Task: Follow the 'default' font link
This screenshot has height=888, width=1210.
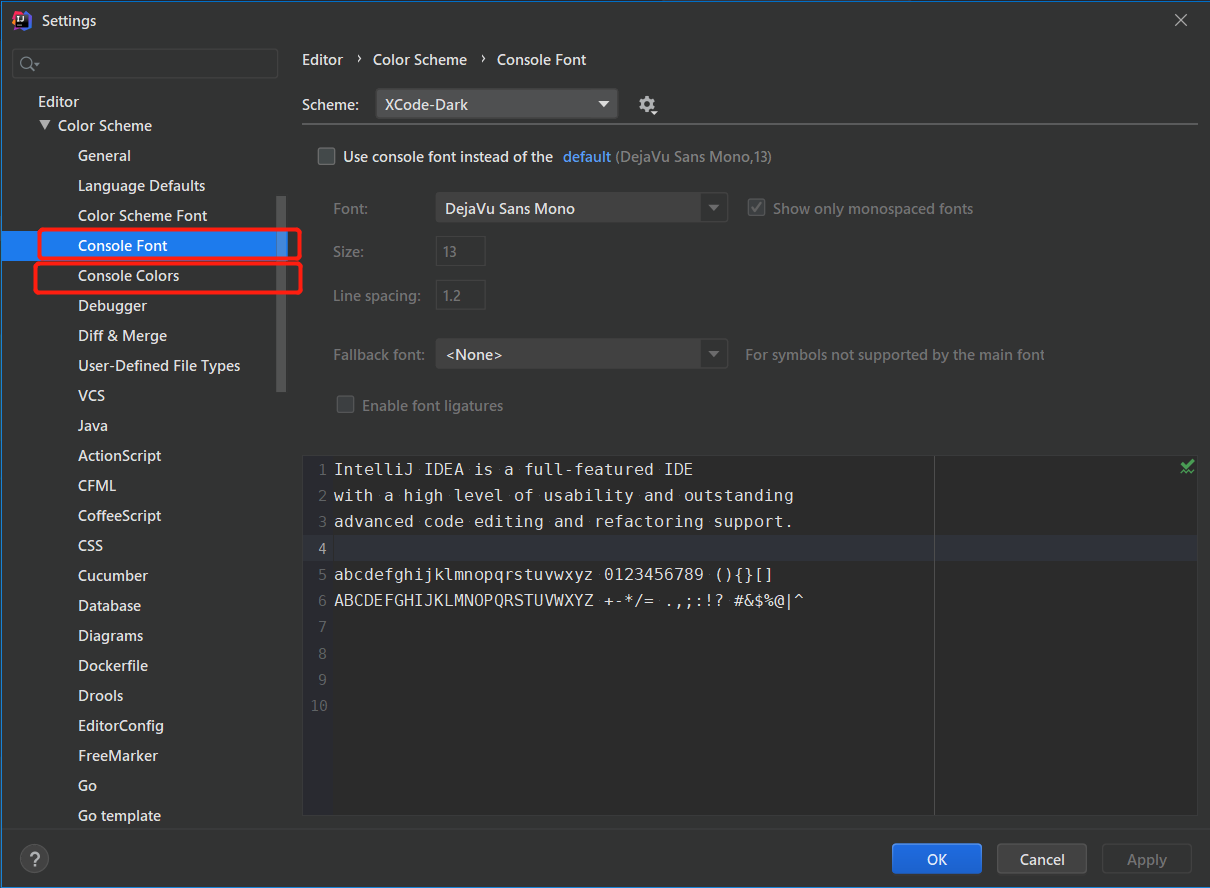Action: point(587,156)
